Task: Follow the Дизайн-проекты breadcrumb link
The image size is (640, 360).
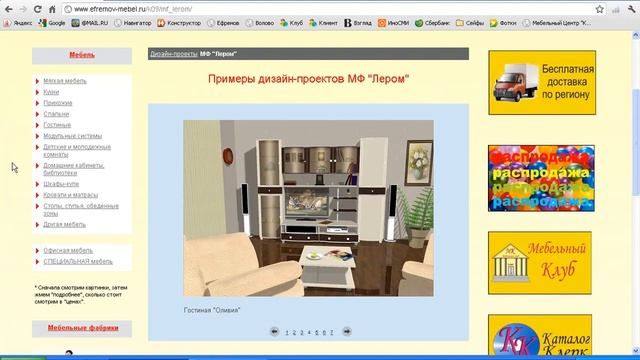Action: [173, 54]
